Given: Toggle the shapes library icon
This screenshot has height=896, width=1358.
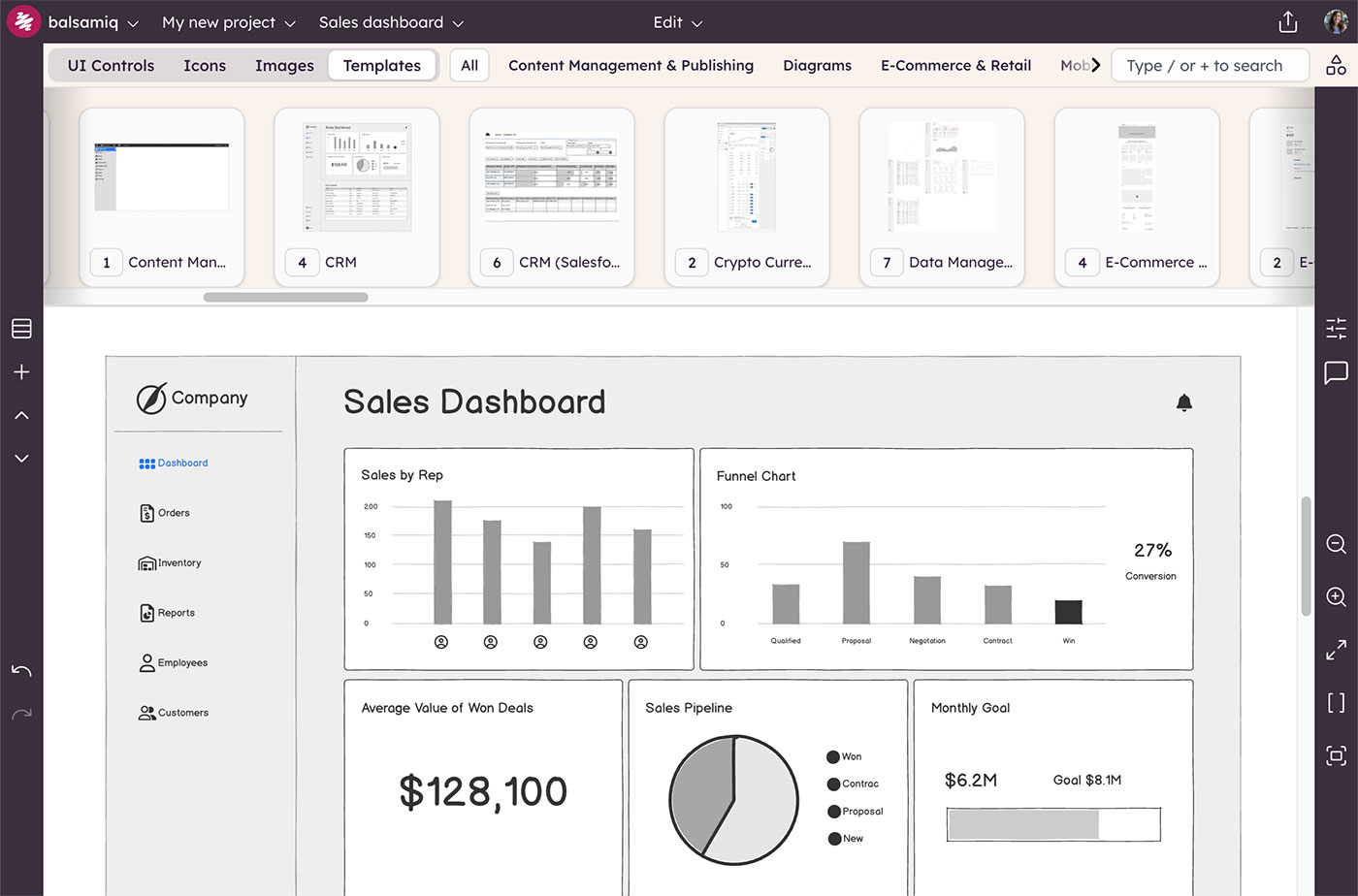Looking at the screenshot, I should coord(1336,66).
